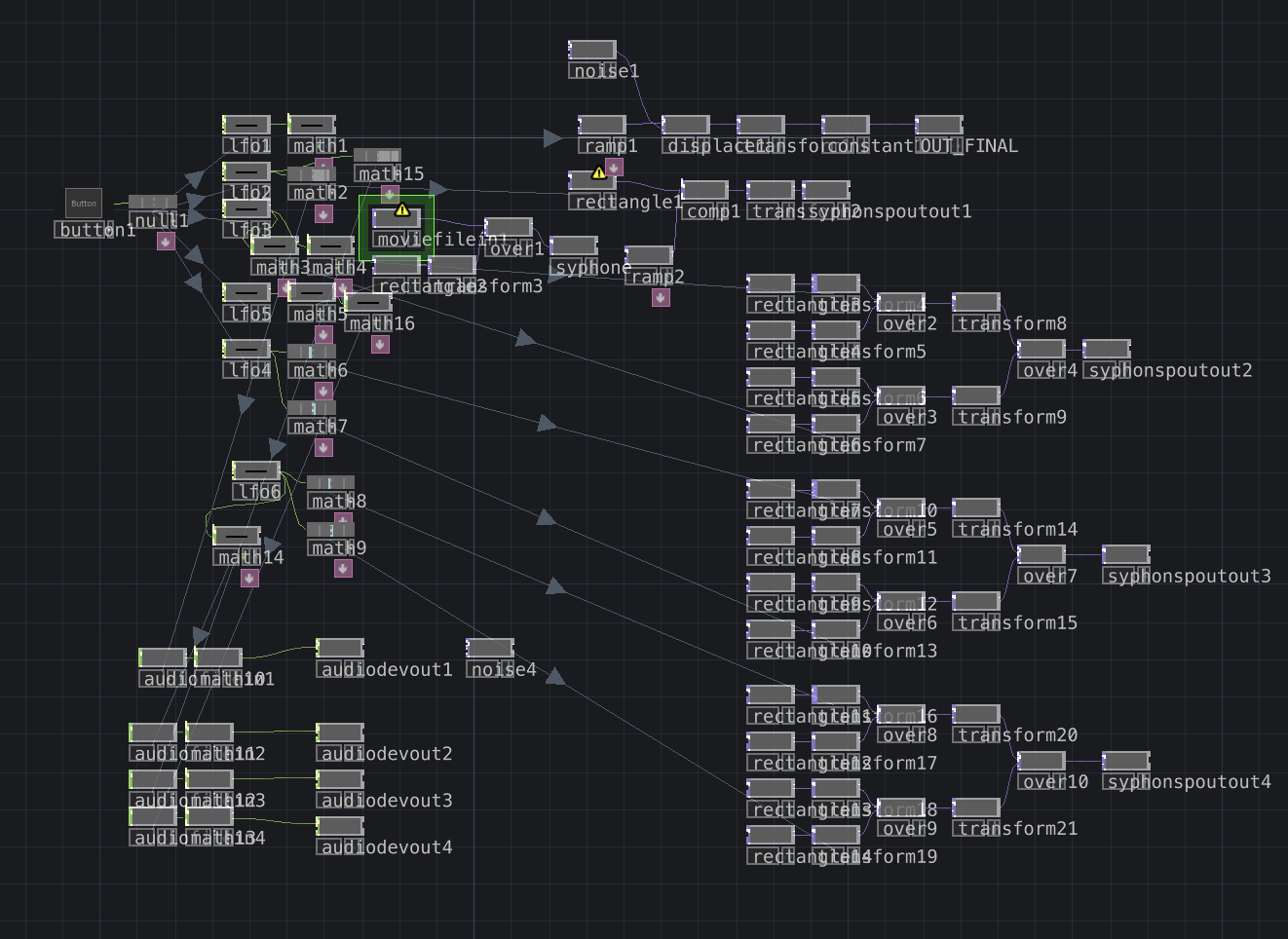Click the pink export arrow below null1

click(x=166, y=241)
